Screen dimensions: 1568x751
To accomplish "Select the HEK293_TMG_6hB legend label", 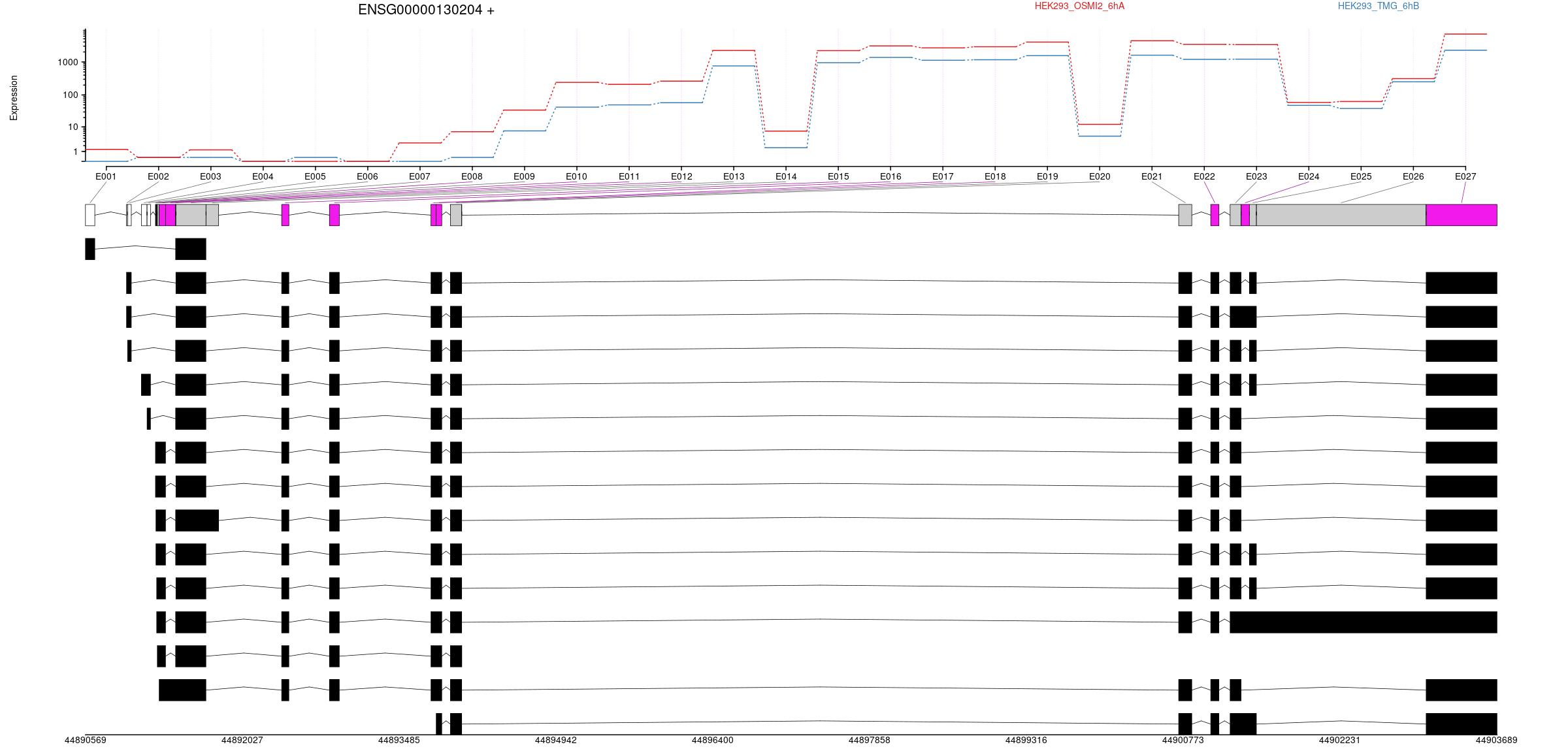I will (x=1378, y=6).
